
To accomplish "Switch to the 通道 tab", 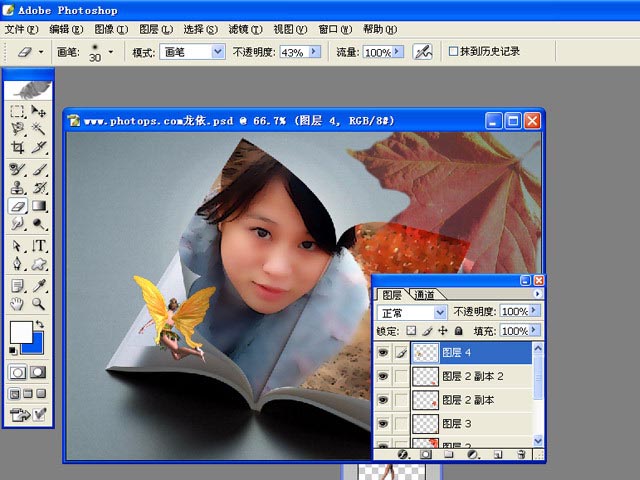I will pos(424,295).
